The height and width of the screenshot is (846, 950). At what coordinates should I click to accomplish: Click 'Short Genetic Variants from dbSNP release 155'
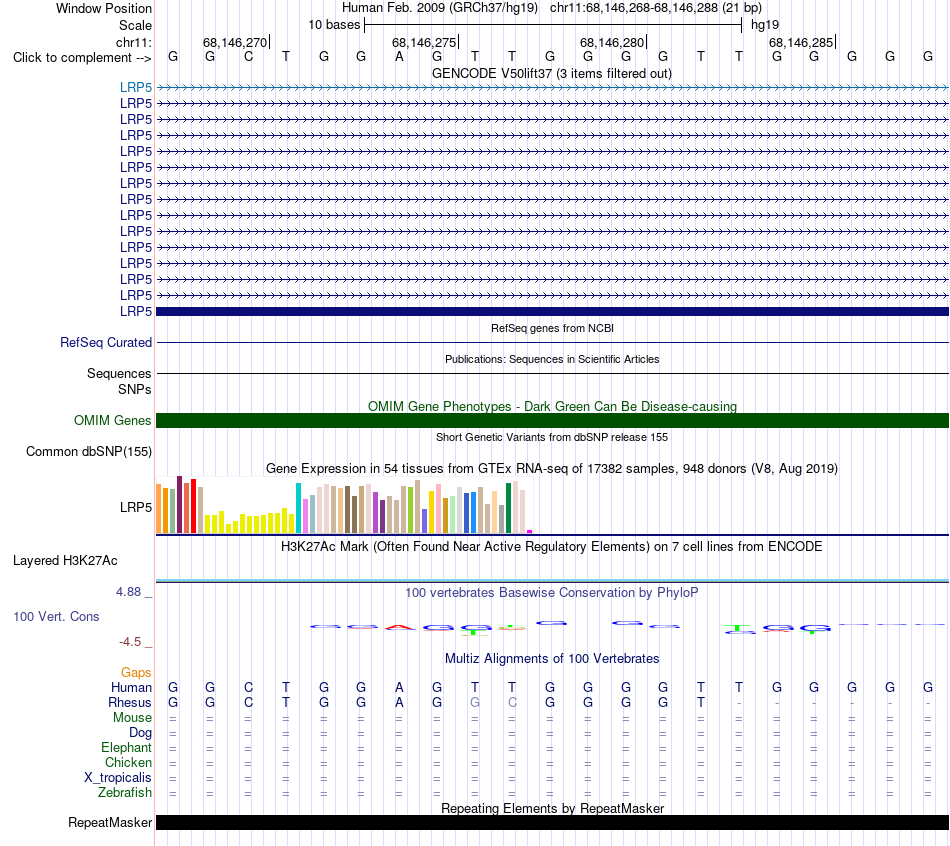[552, 437]
